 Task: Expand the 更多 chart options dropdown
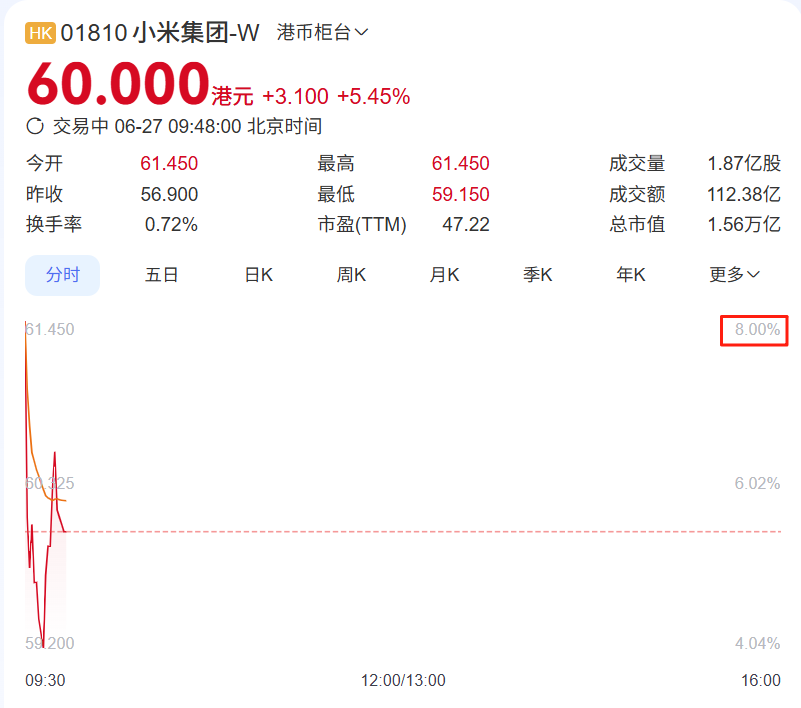coord(734,275)
